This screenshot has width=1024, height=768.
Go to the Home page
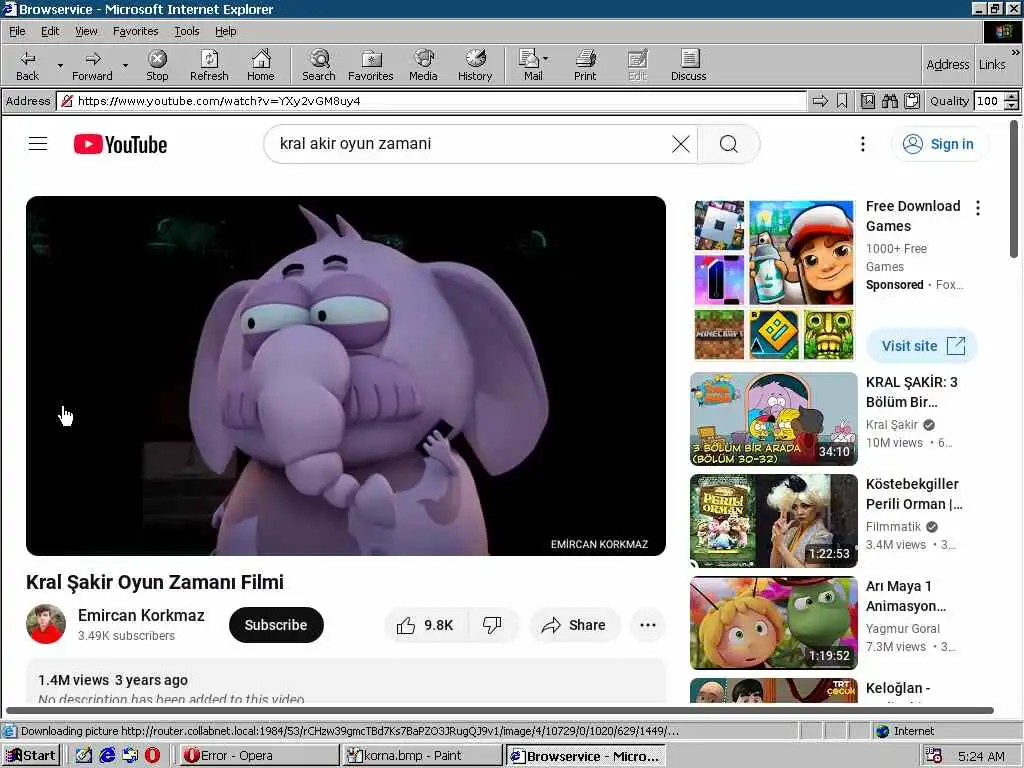tap(261, 65)
